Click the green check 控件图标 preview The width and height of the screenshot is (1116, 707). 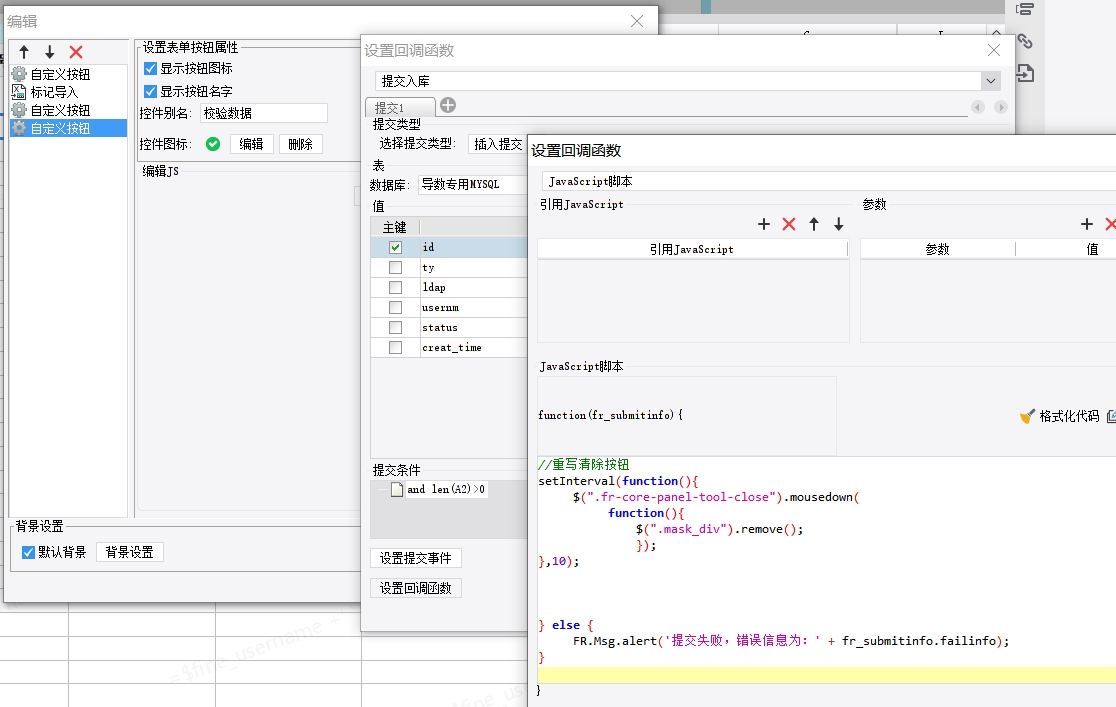point(213,144)
